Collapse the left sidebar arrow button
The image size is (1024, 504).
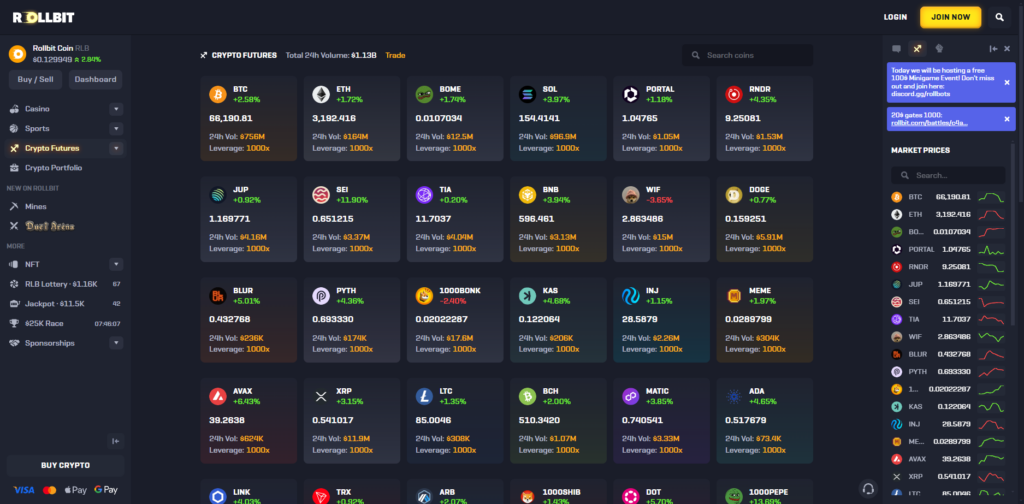[115, 441]
